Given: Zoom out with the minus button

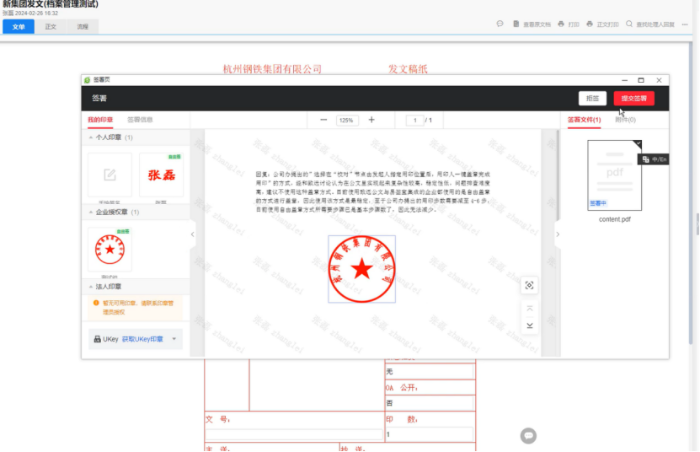Looking at the screenshot, I should click(324, 120).
